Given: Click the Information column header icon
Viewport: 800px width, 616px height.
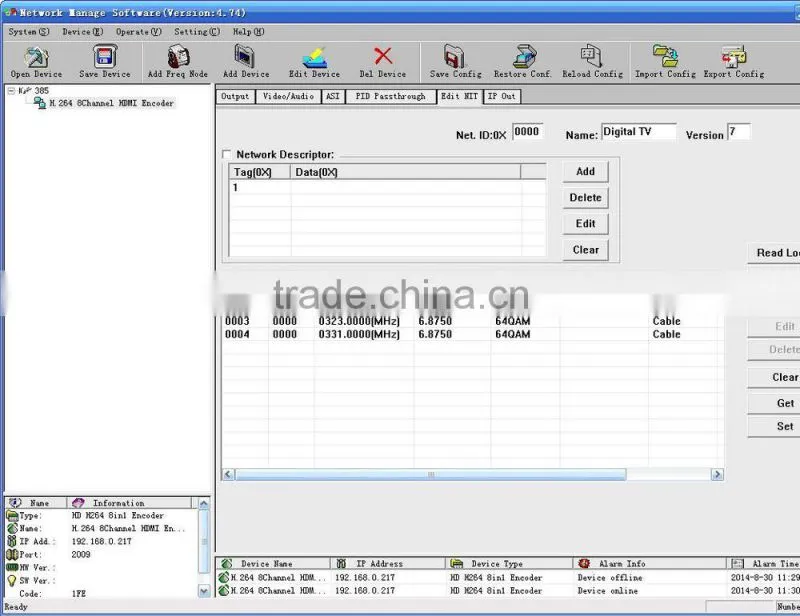Looking at the screenshot, I should tap(78, 503).
